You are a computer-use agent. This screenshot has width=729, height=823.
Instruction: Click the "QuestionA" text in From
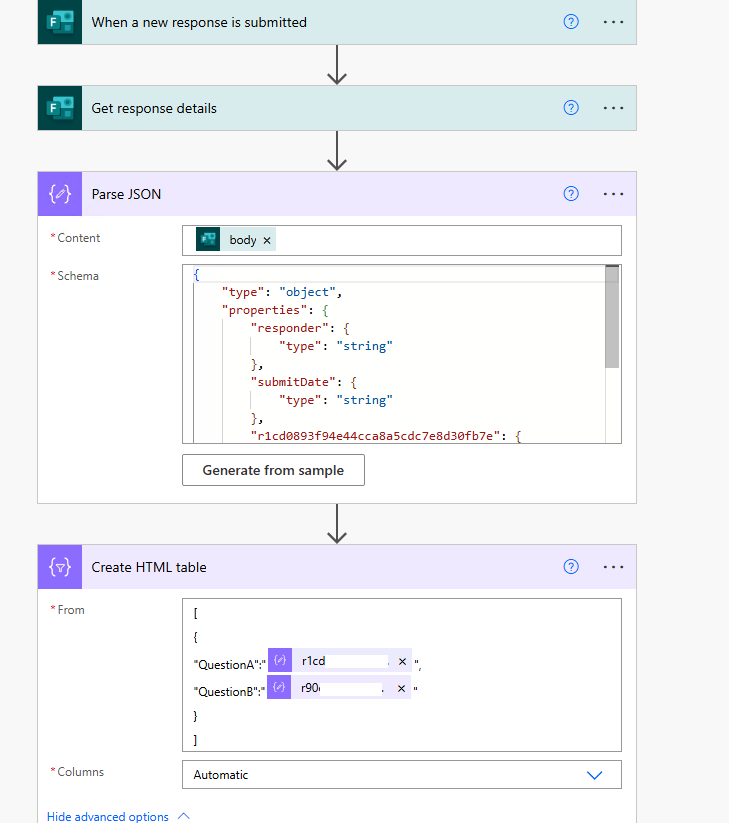click(229, 664)
